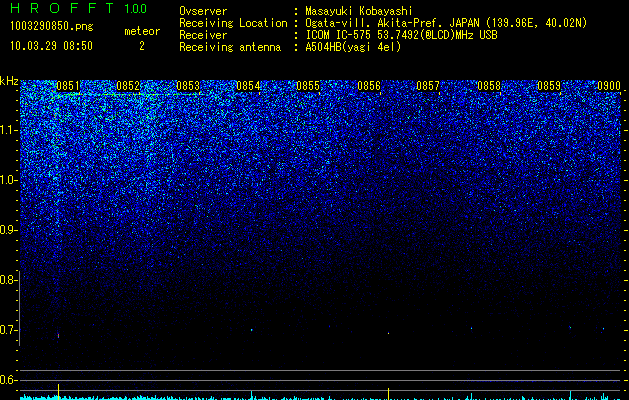The height and width of the screenshot is (400, 629).
Task: Click the 0.8 frequency axis label
Action: (8, 280)
